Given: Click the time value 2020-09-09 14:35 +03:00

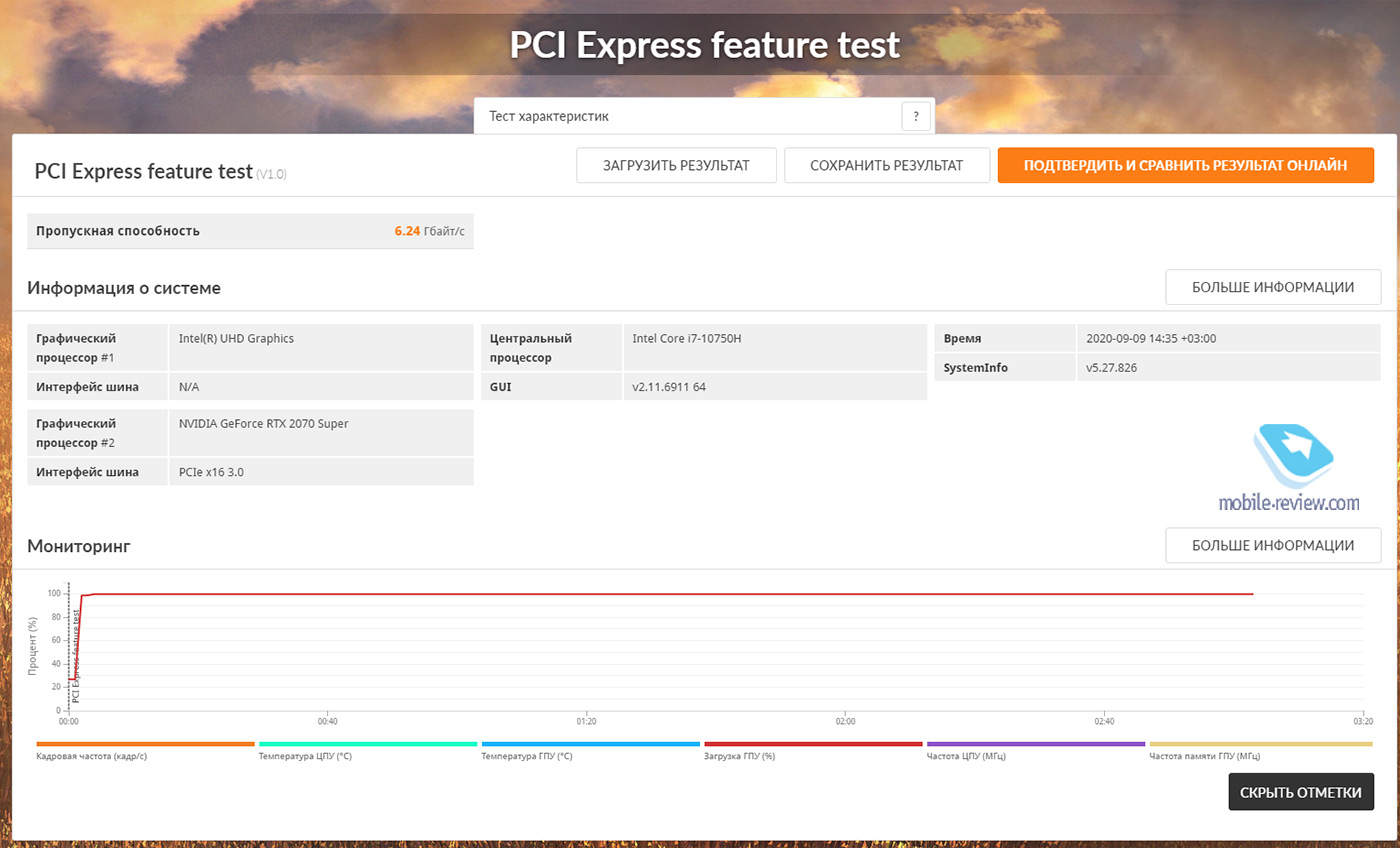Looking at the screenshot, I should tap(1151, 338).
